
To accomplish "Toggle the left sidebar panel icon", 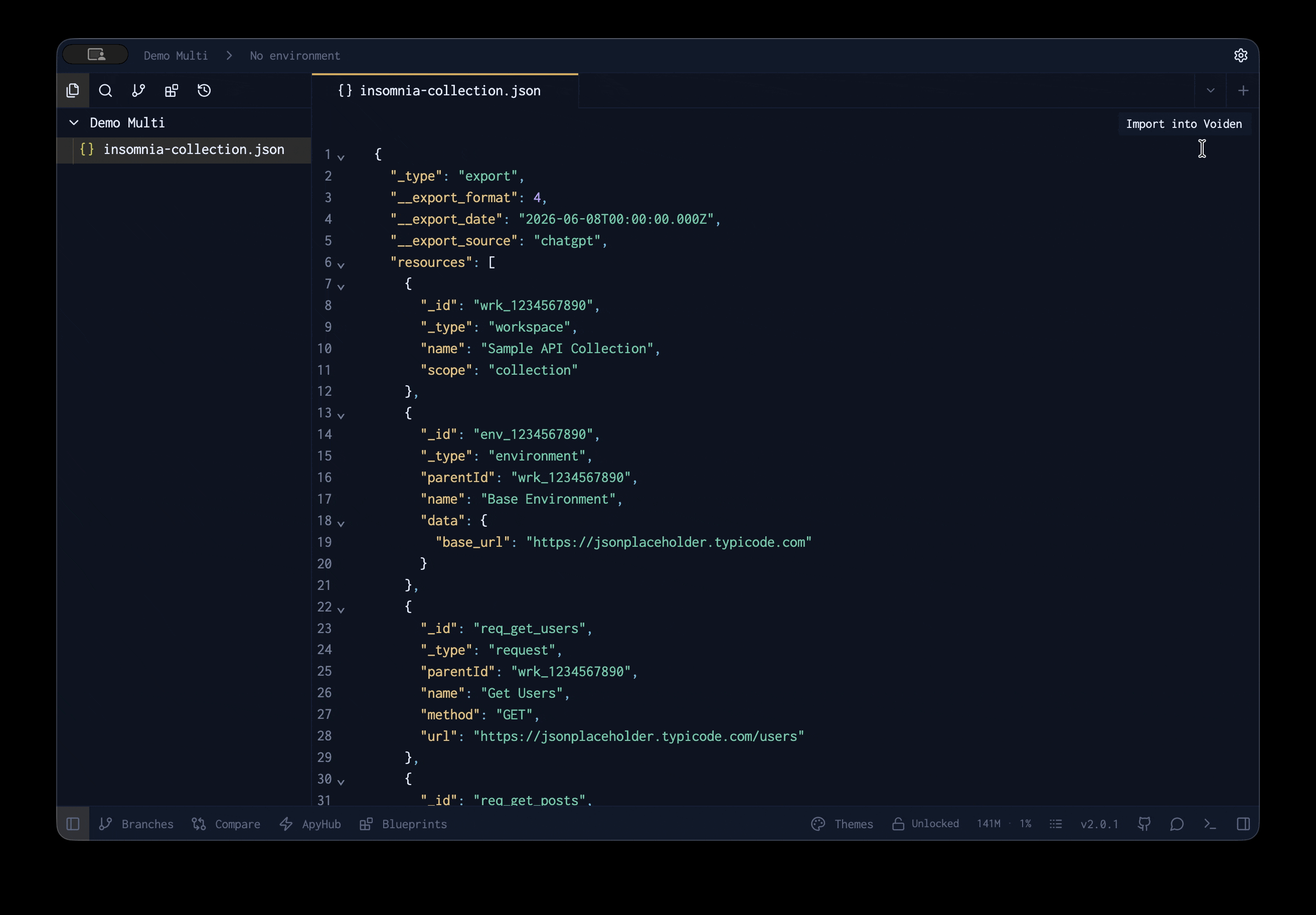I will (73, 824).
